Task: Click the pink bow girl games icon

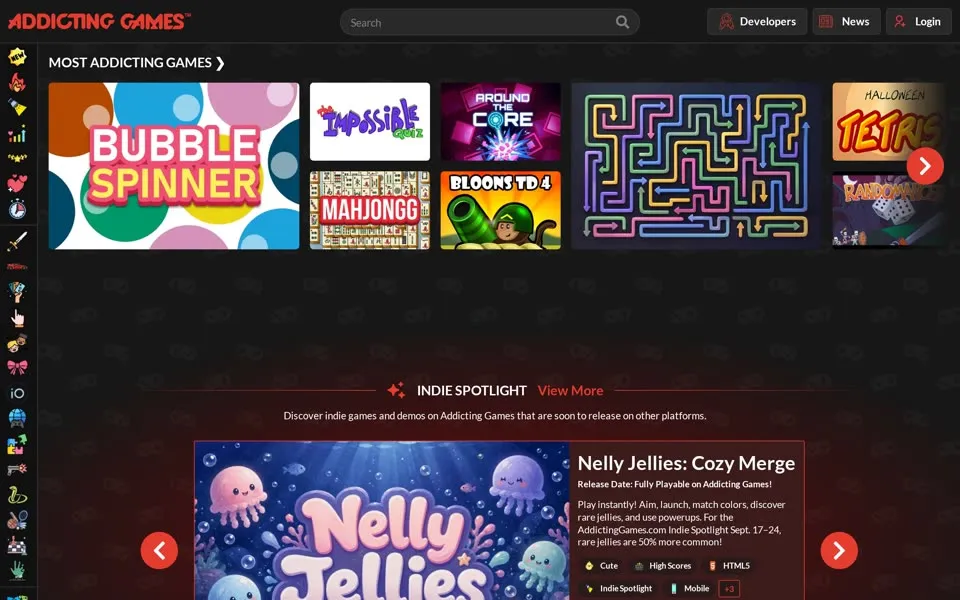Action: click(x=17, y=367)
